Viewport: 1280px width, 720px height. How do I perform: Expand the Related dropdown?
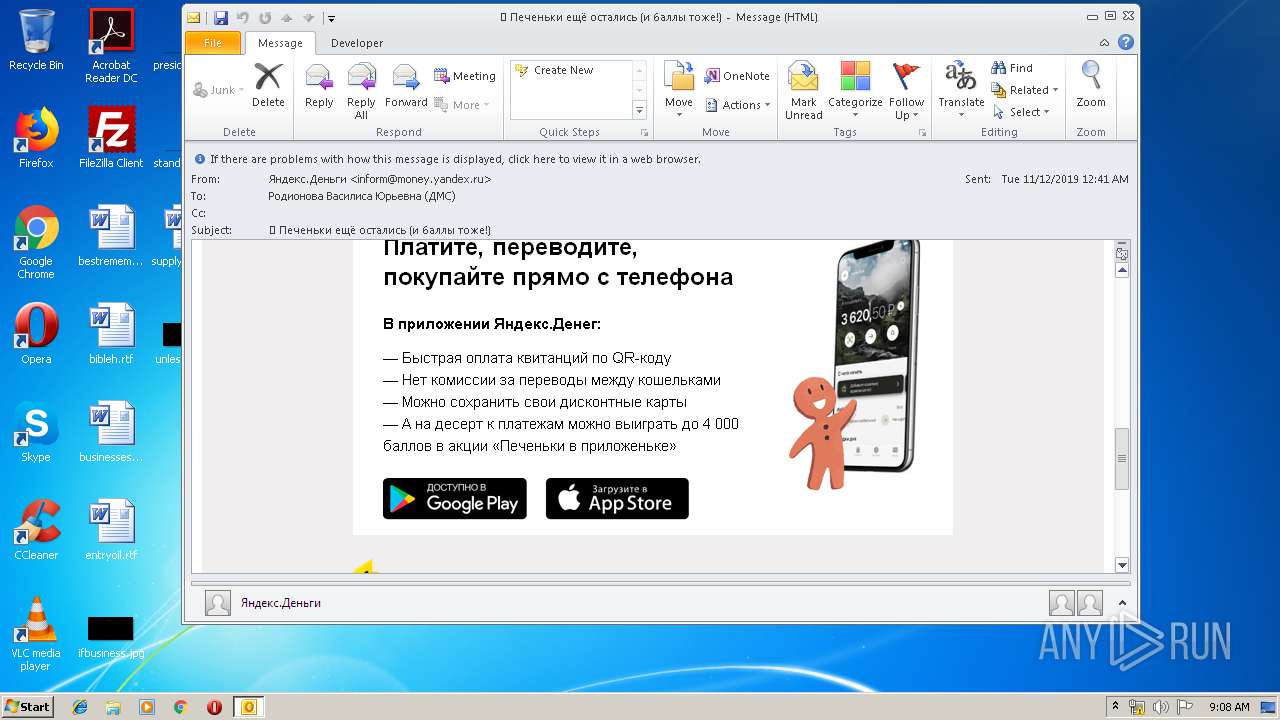(x=1025, y=90)
